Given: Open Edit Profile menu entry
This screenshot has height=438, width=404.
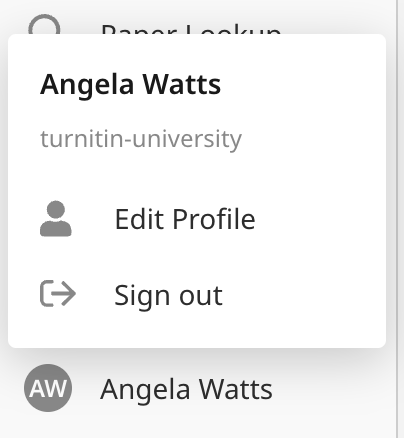Looking at the screenshot, I should [197, 219].
